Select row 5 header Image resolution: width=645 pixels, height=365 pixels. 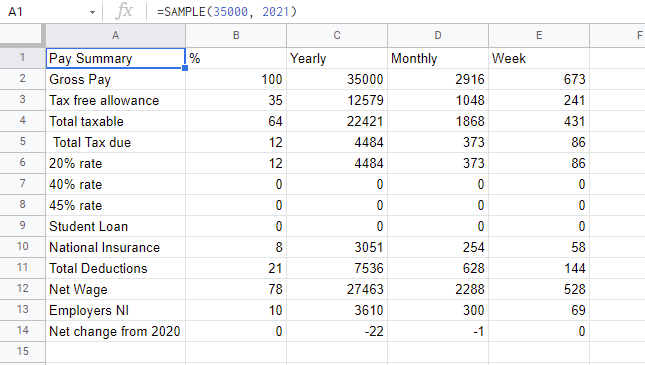pyautogui.click(x=23, y=142)
